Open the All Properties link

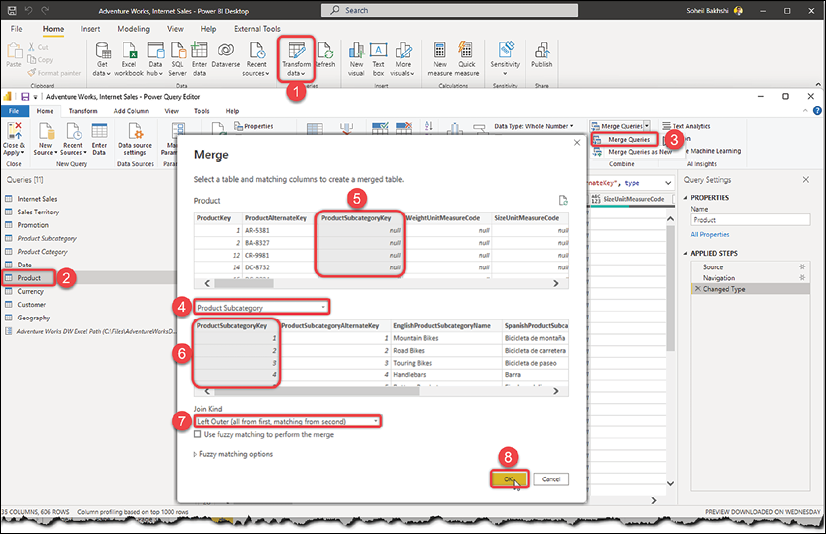[x=710, y=234]
